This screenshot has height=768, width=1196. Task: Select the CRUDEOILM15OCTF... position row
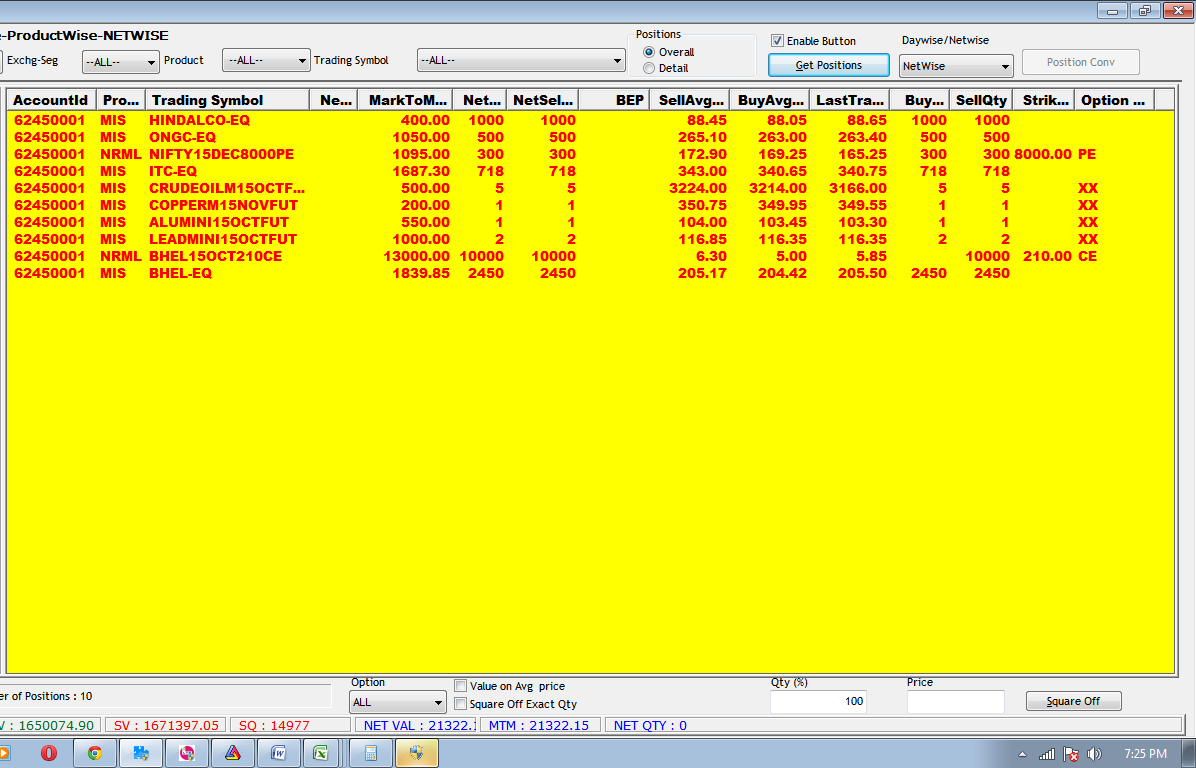coord(590,188)
